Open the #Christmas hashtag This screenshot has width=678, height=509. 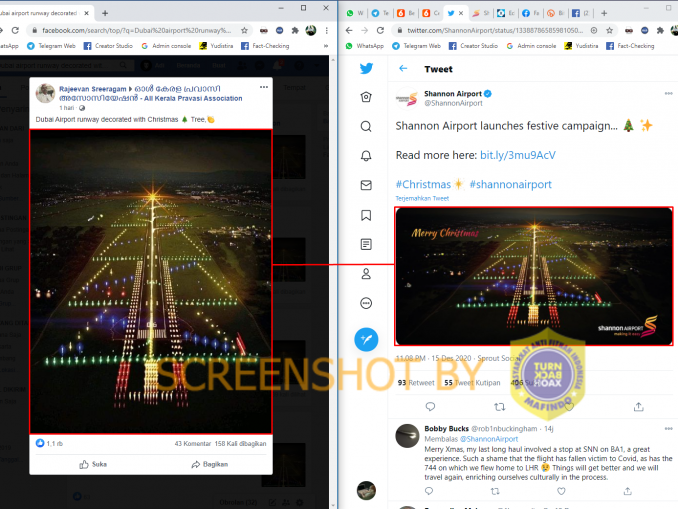point(423,185)
